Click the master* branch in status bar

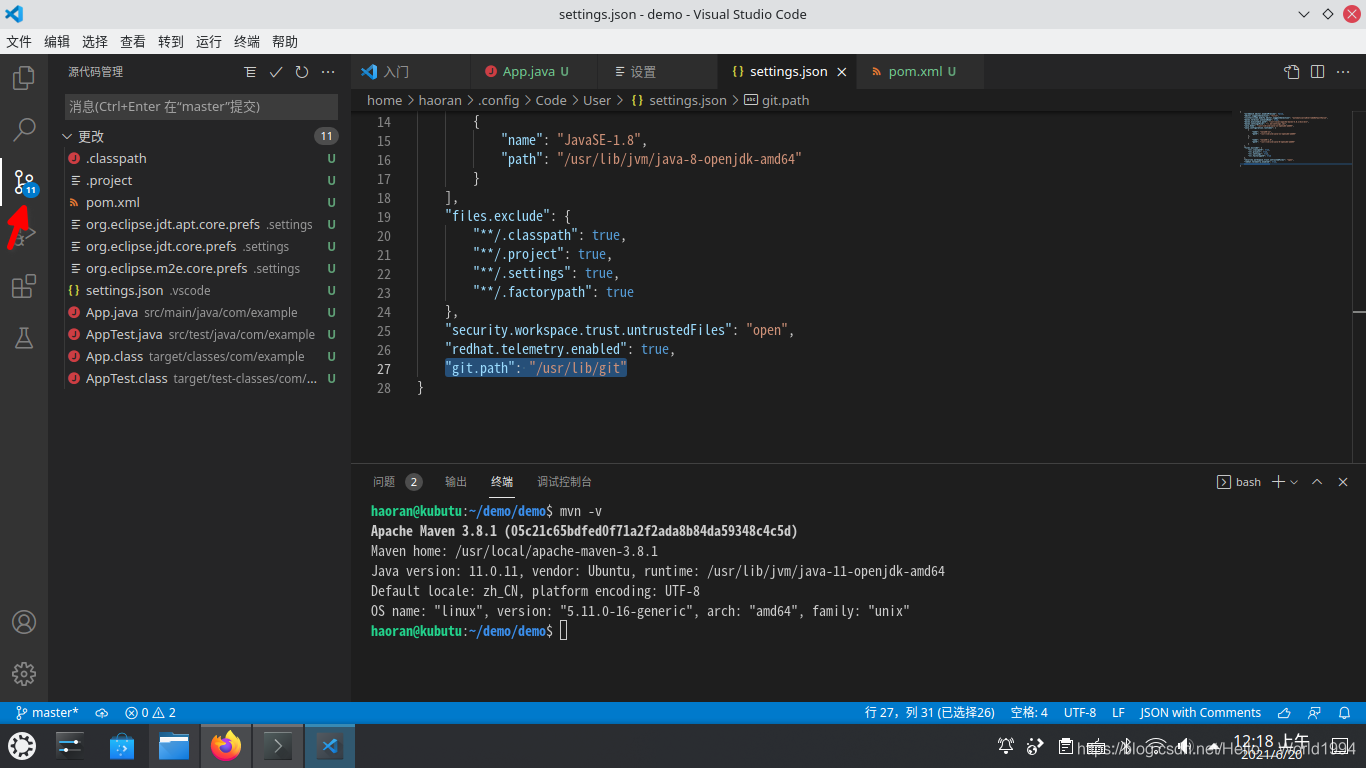click(x=47, y=713)
